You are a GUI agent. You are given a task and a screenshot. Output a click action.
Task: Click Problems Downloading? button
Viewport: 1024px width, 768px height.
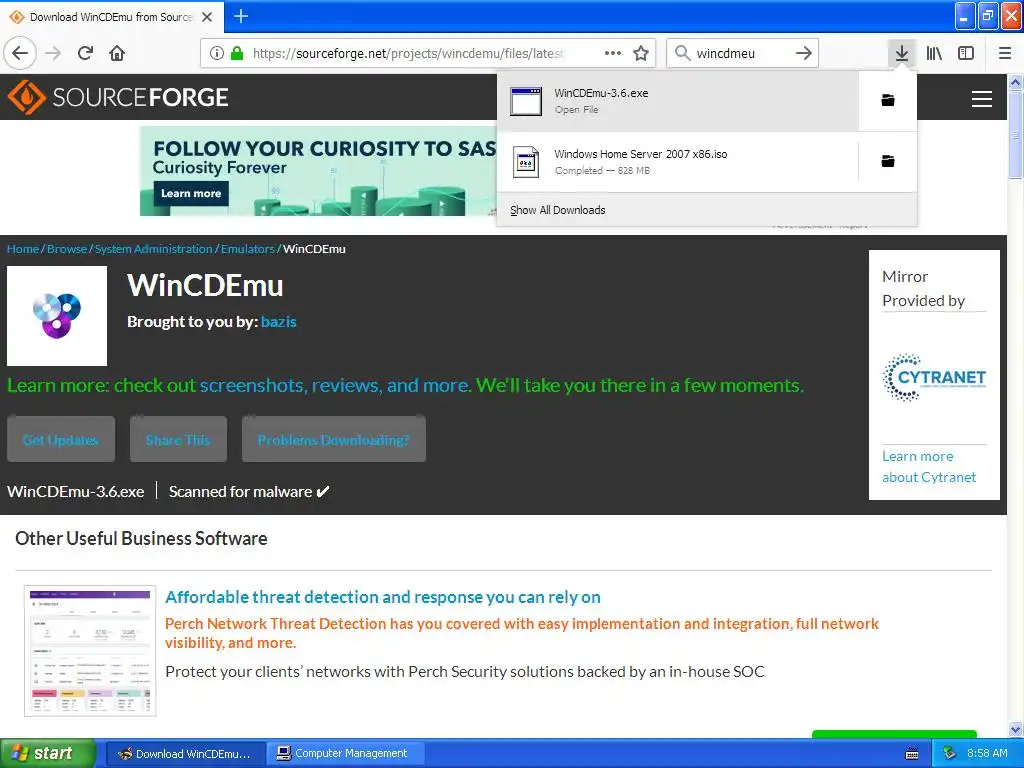[x=334, y=440]
